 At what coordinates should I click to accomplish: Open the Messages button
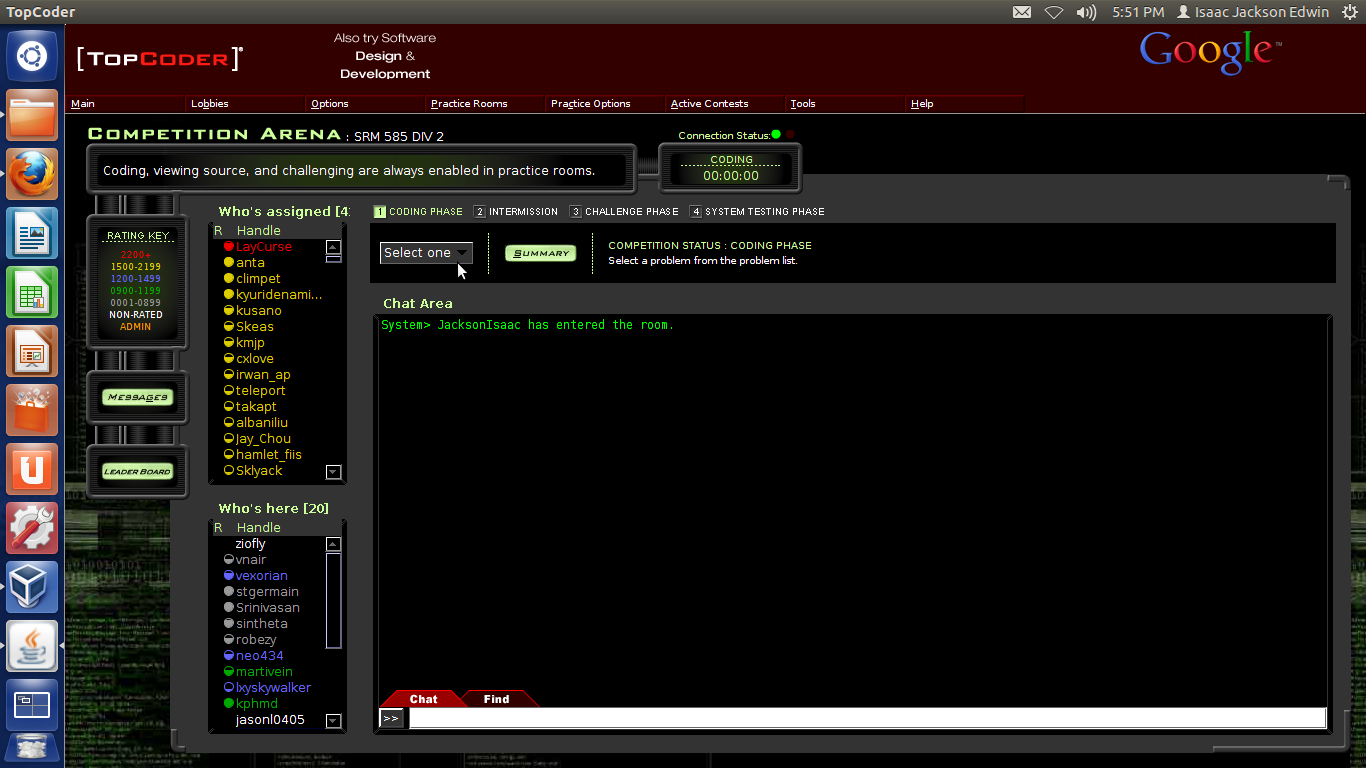137,398
